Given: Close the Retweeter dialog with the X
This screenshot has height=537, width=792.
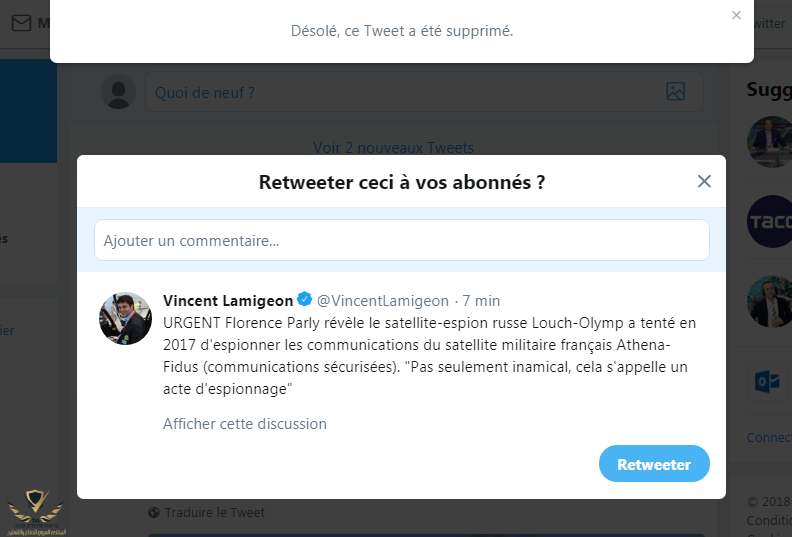Looking at the screenshot, I should point(704,181).
